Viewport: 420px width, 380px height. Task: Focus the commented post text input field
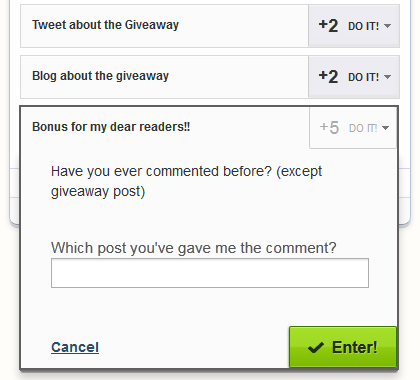pos(210,273)
